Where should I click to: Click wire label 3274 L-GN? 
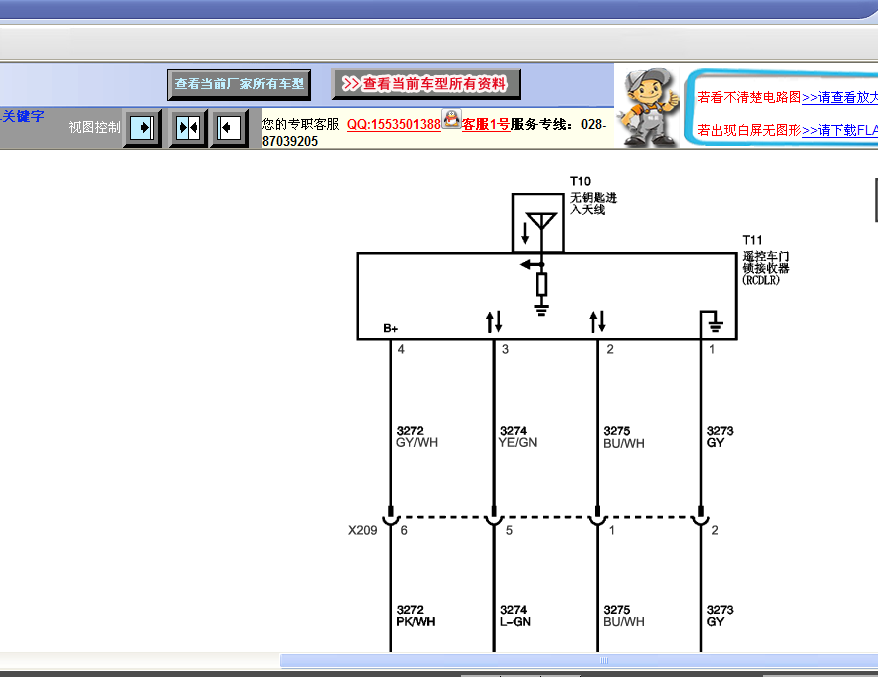click(515, 616)
